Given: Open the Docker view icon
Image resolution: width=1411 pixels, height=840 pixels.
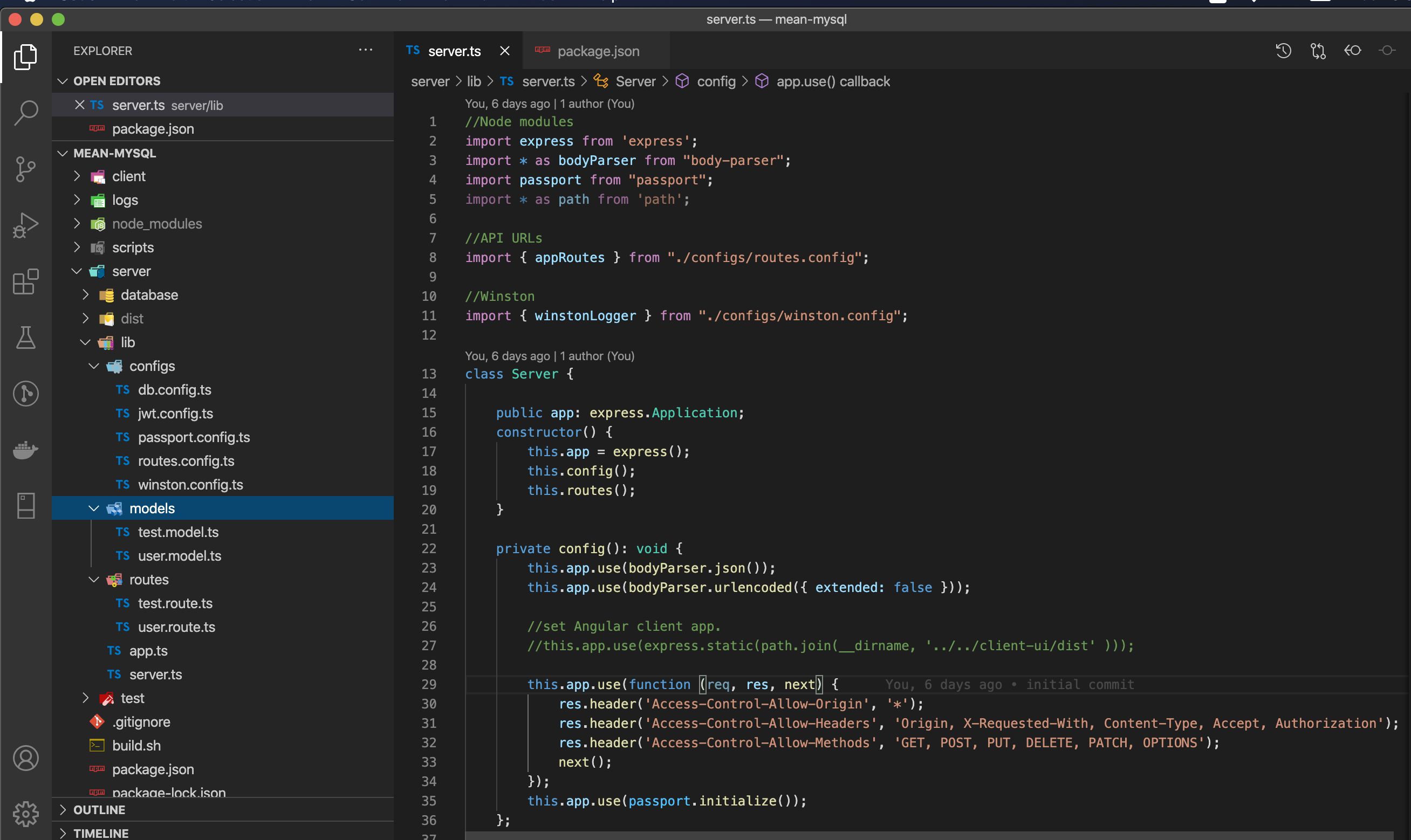Looking at the screenshot, I should pos(25,450).
